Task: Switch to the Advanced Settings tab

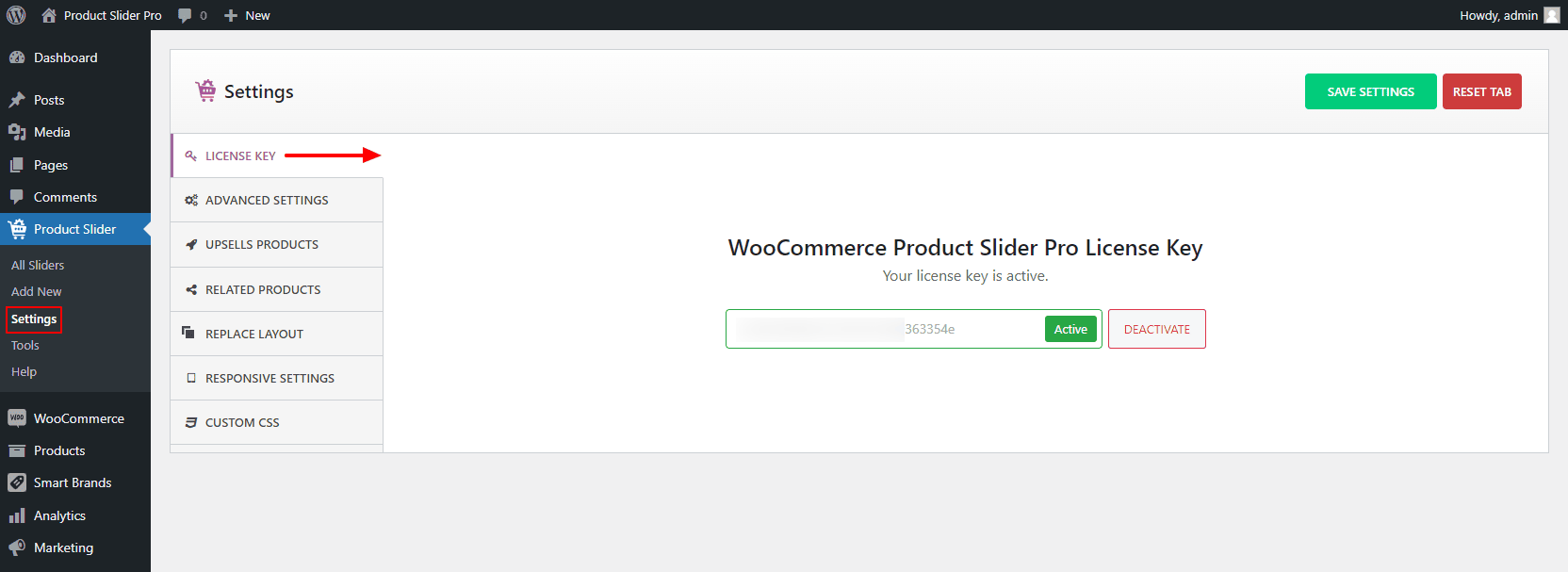Action: pos(267,200)
